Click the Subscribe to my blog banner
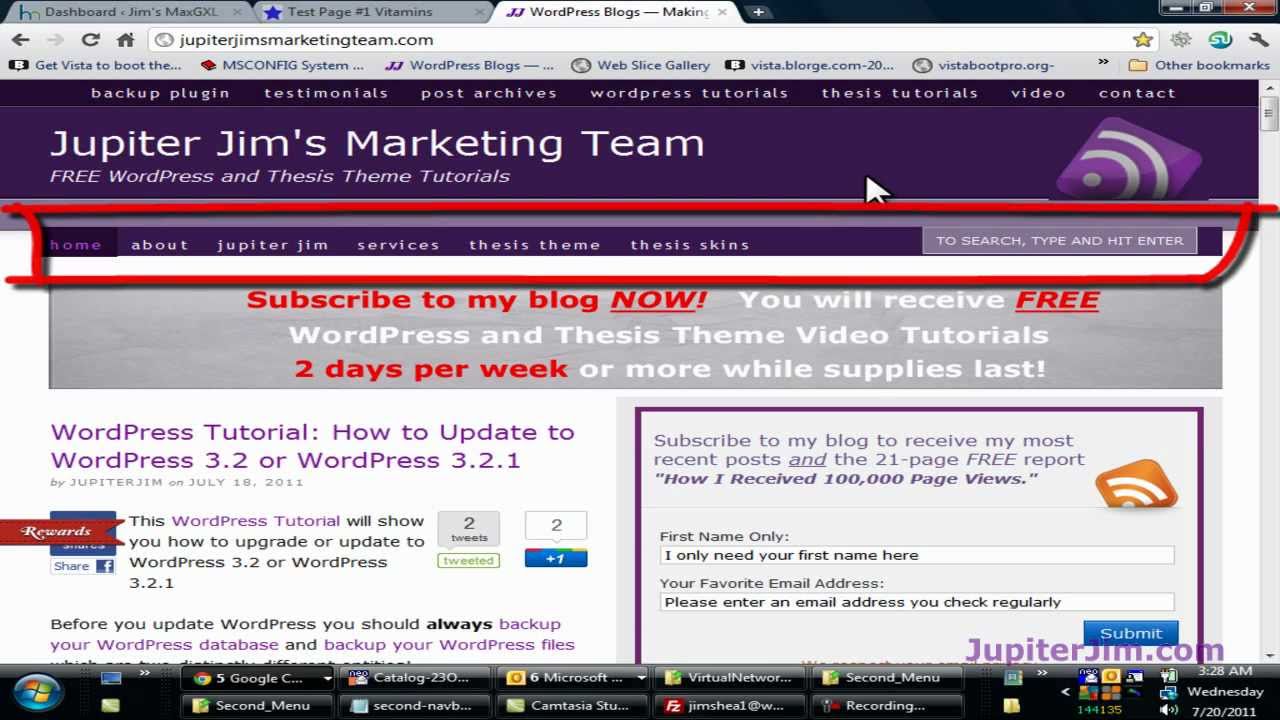 [635, 335]
